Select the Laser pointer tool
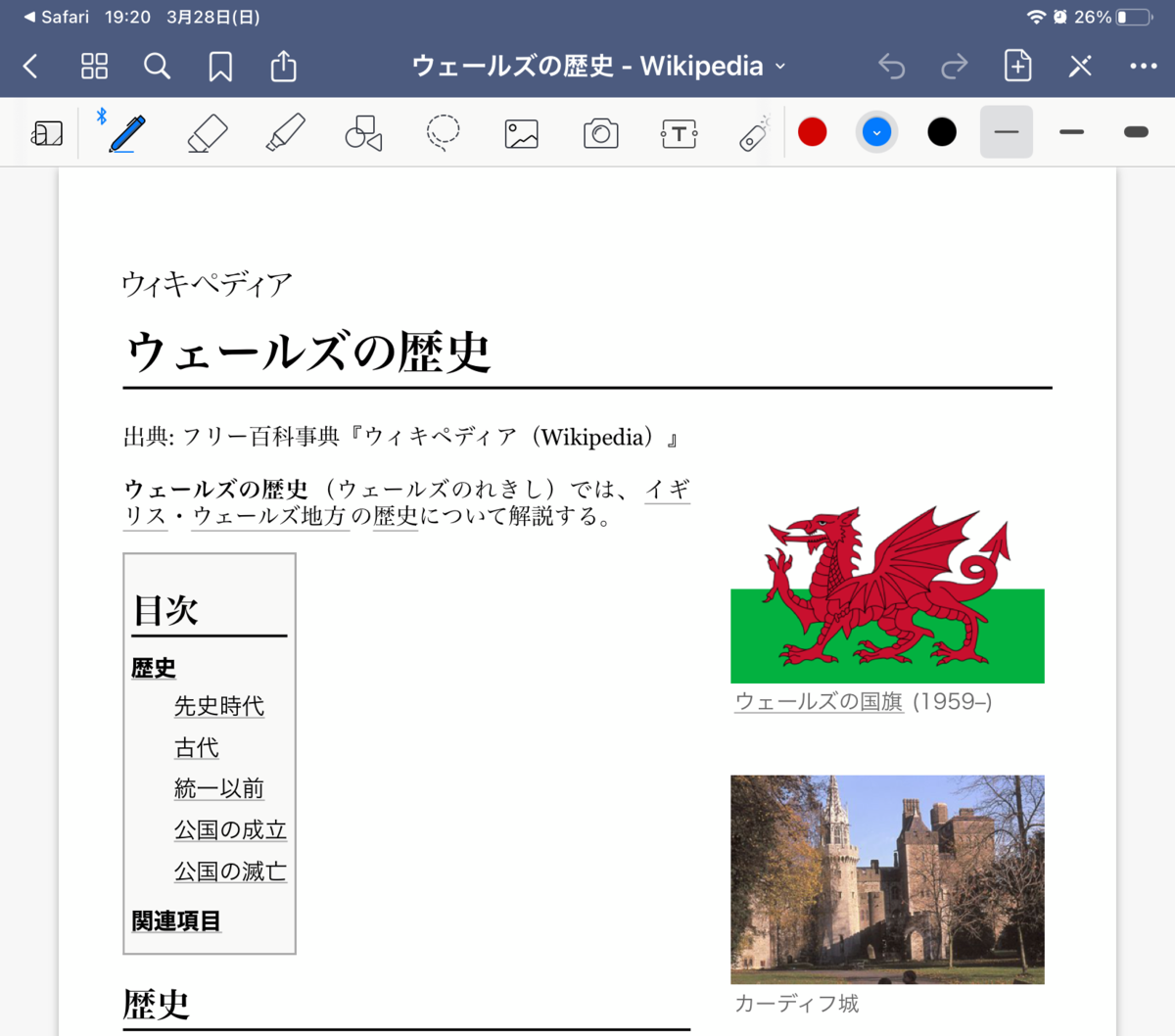 (754, 133)
